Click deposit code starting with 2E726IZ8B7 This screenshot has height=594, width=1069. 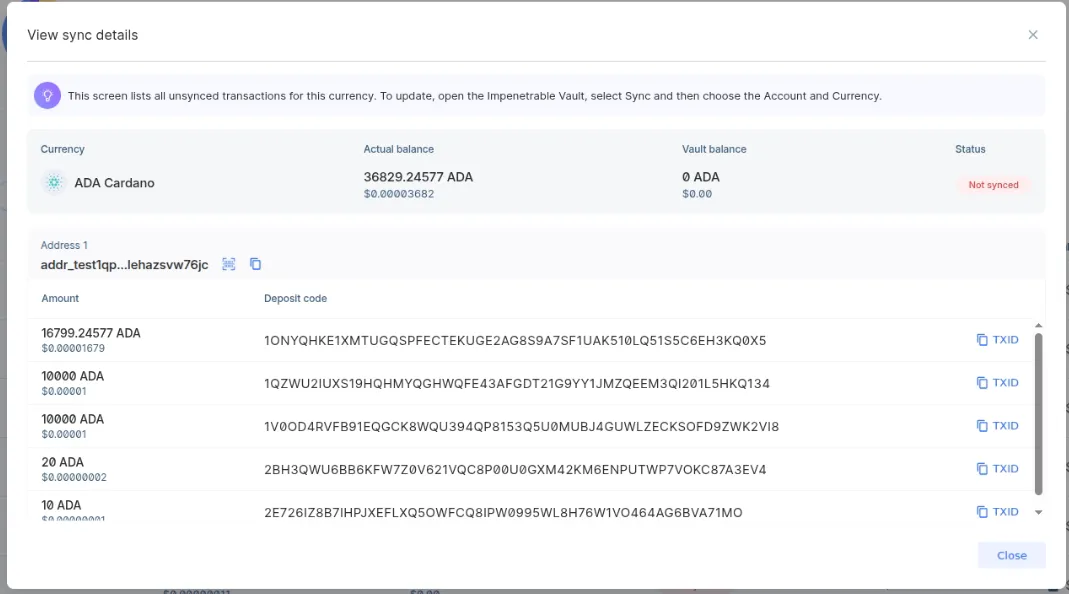click(503, 512)
